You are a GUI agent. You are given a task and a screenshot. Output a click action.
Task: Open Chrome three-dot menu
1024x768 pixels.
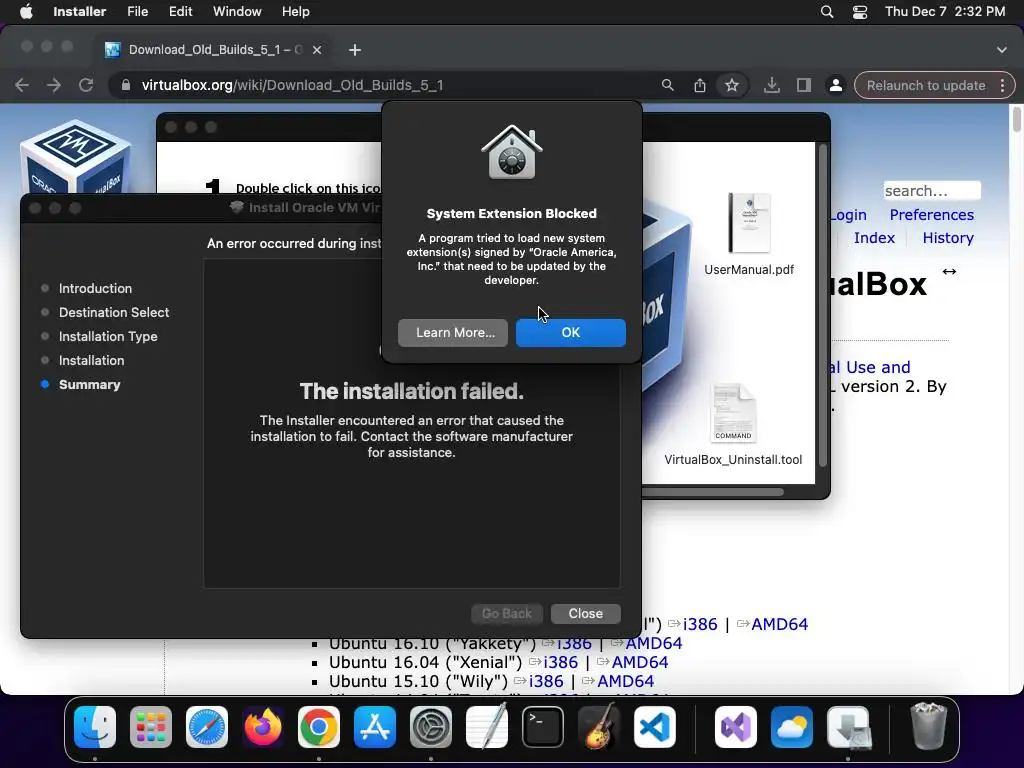click(1002, 86)
